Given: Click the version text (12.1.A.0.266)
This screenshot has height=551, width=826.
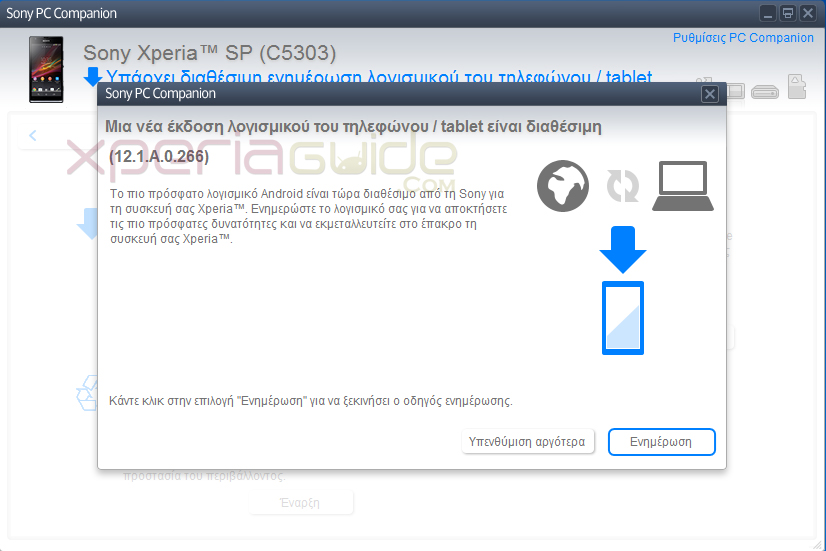Looking at the screenshot, I should [x=159, y=156].
